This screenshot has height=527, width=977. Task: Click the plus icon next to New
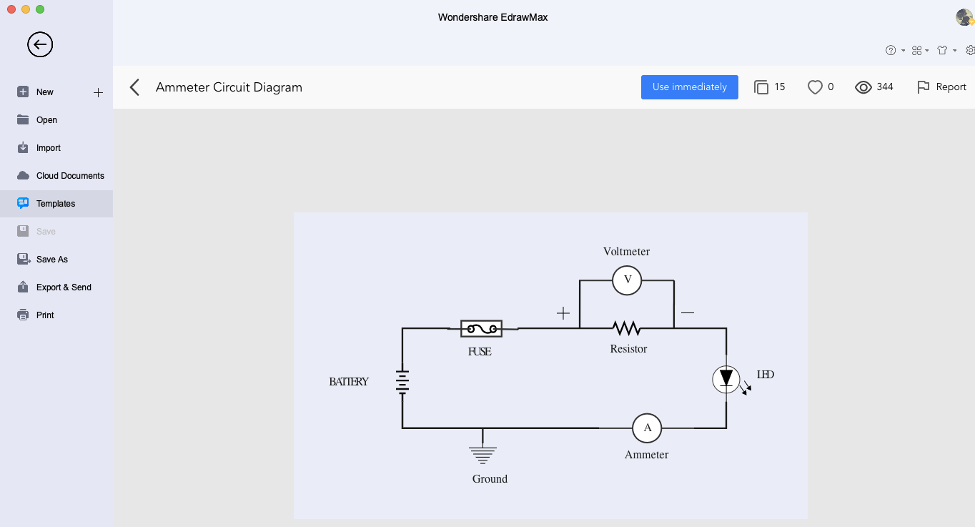tap(98, 92)
